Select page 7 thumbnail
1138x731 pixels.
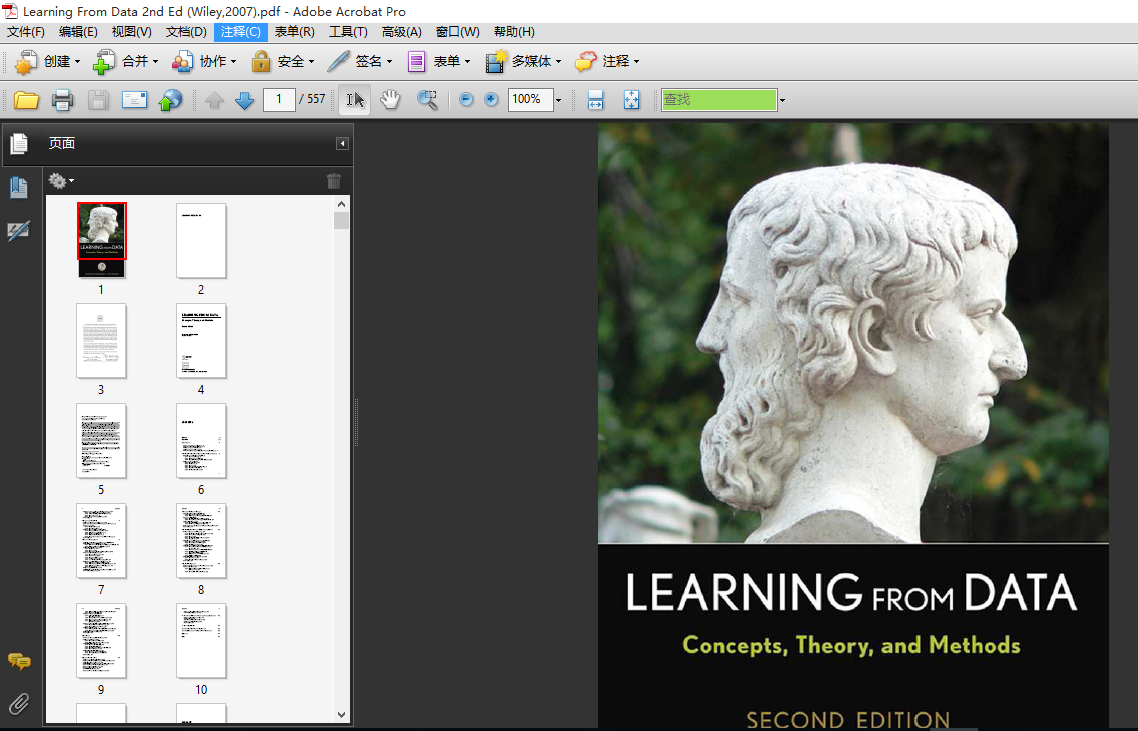click(x=102, y=541)
